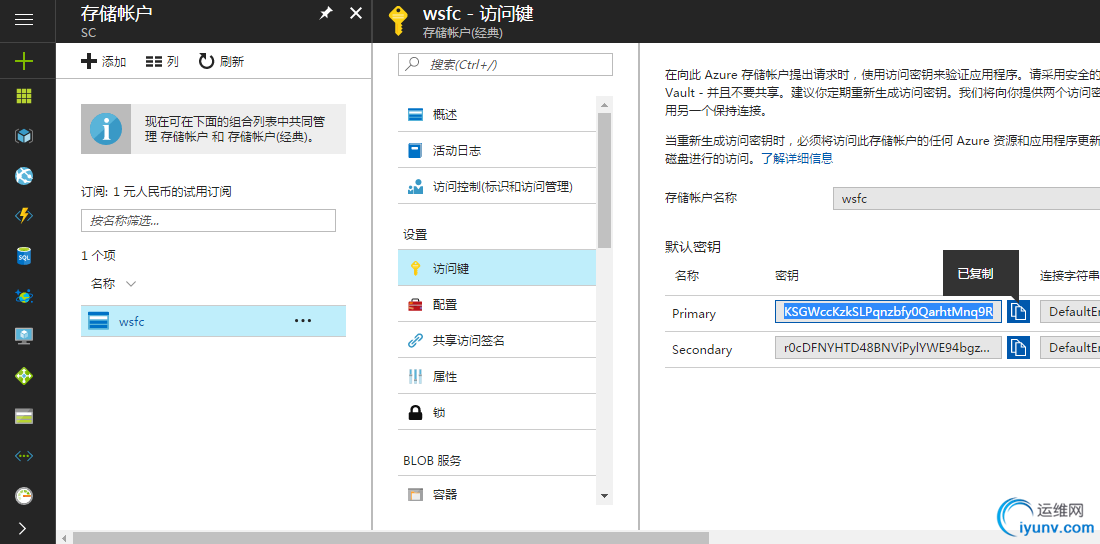Click the Add (添加) button
This screenshot has width=1100, height=544.
coord(104,62)
